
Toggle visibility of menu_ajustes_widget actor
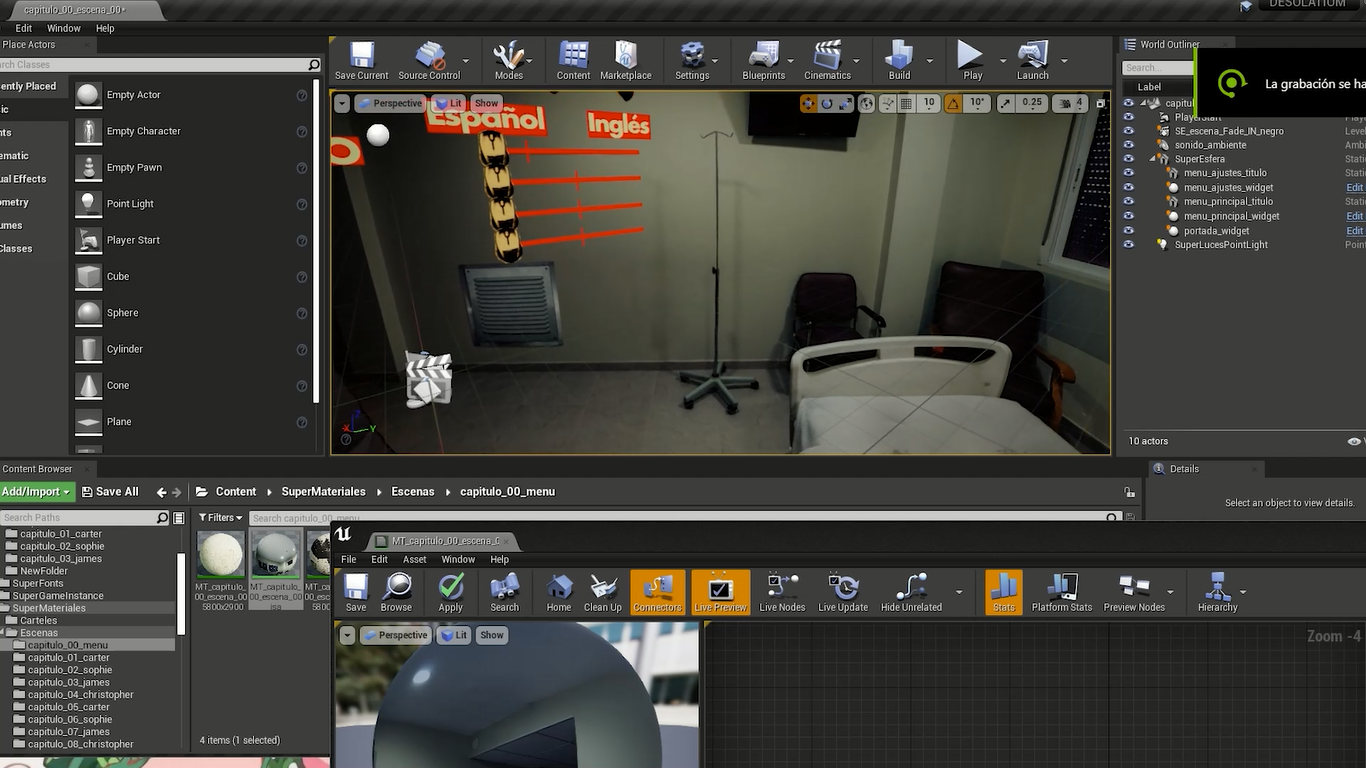(1129, 187)
